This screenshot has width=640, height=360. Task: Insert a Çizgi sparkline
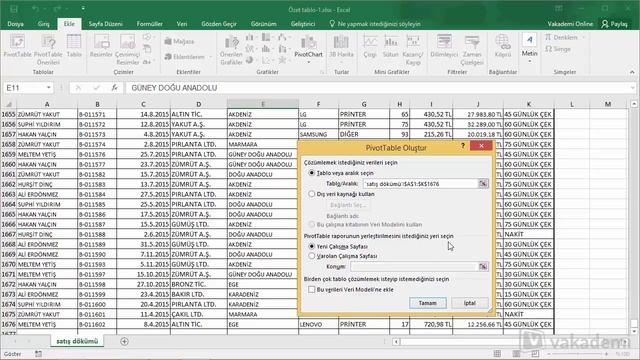click(x=370, y=46)
